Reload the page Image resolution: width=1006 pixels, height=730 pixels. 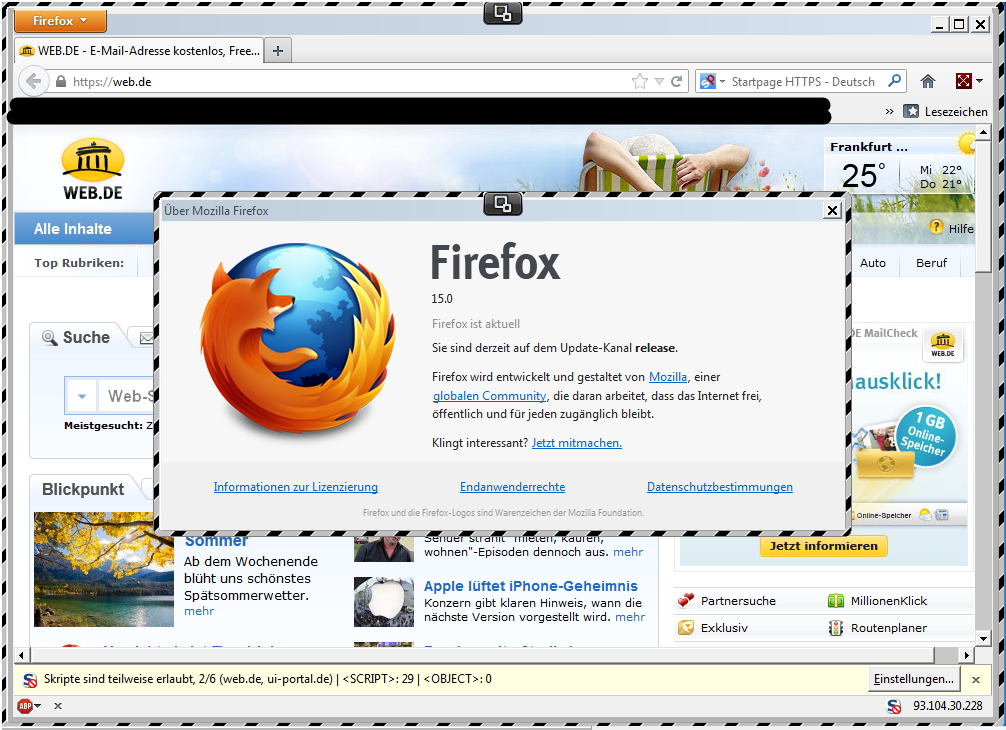point(676,81)
